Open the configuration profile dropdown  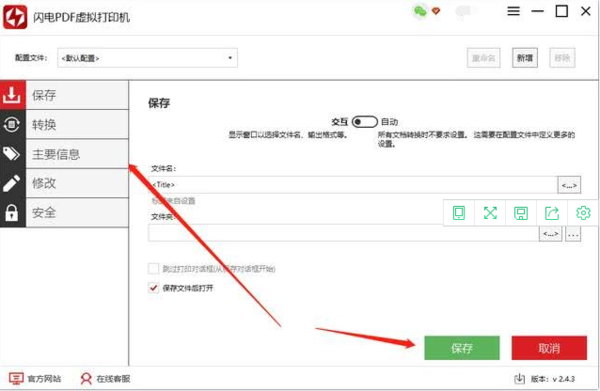pyautogui.click(x=147, y=58)
